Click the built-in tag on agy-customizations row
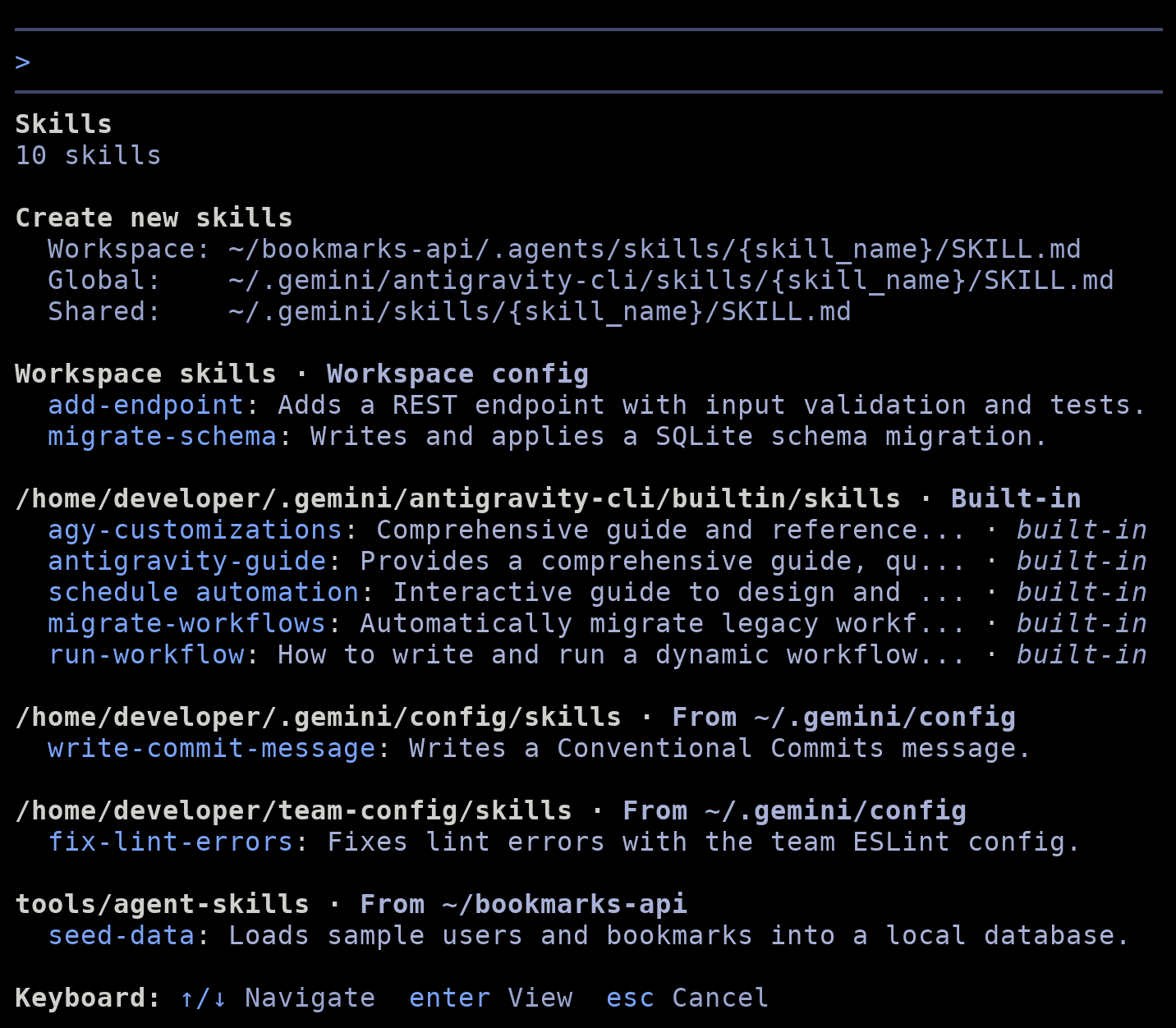Image resolution: width=1176 pixels, height=1028 pixels. (x=1082, y=530)
